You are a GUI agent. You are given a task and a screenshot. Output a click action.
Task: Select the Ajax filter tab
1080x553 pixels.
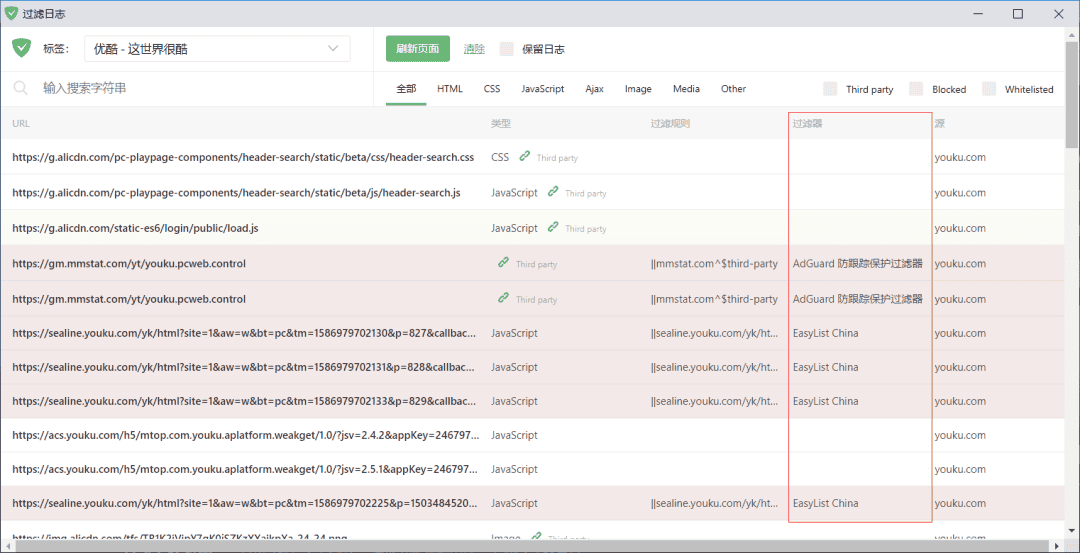[594, 89]
